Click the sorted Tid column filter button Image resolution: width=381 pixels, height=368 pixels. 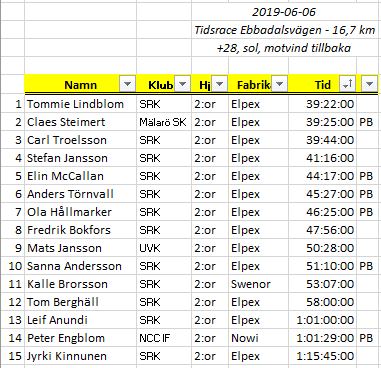(x=348, y=84)
